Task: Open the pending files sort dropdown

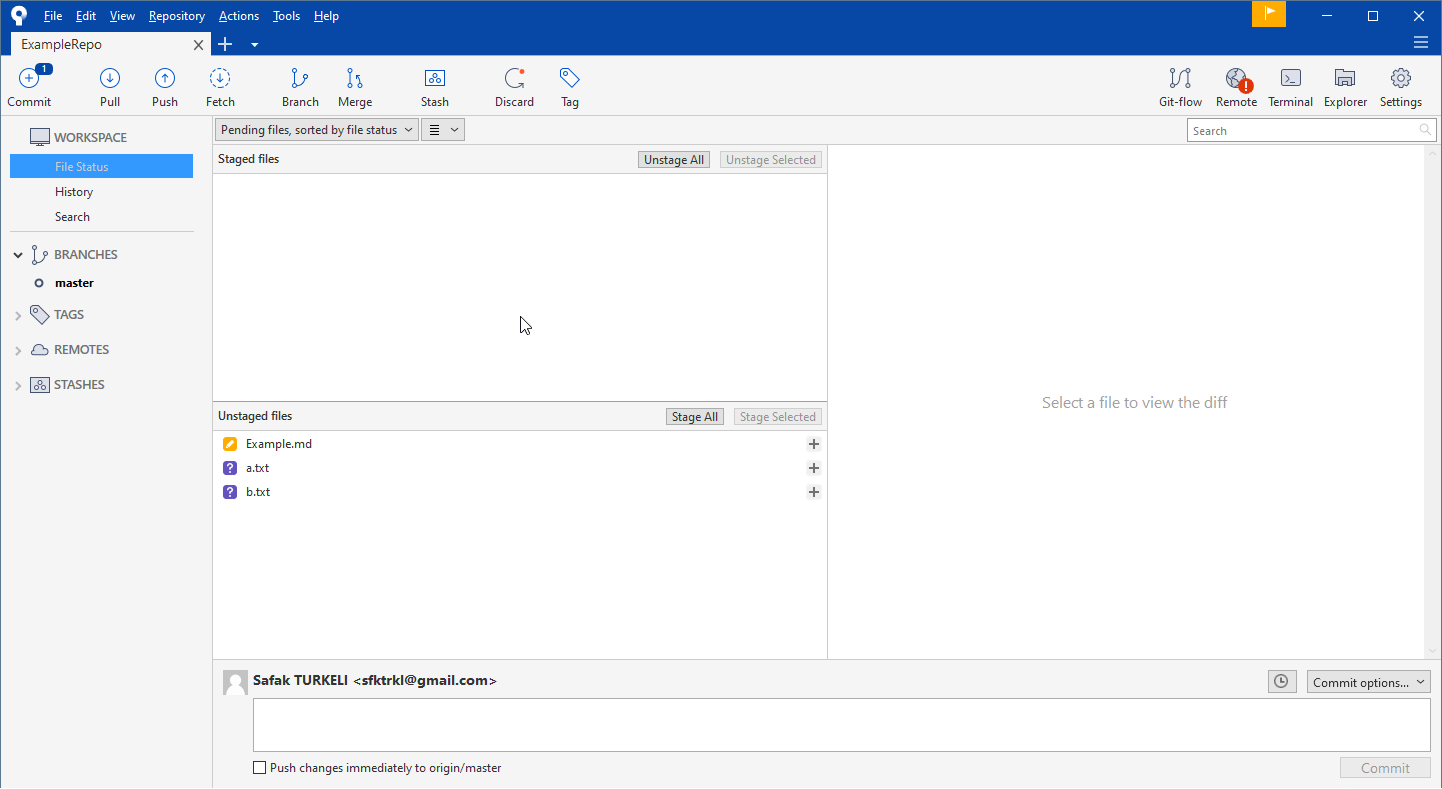Action: (x=316, y=130)
